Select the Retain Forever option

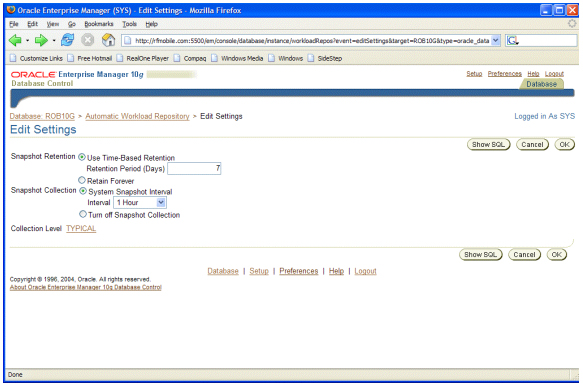(82, 180)
